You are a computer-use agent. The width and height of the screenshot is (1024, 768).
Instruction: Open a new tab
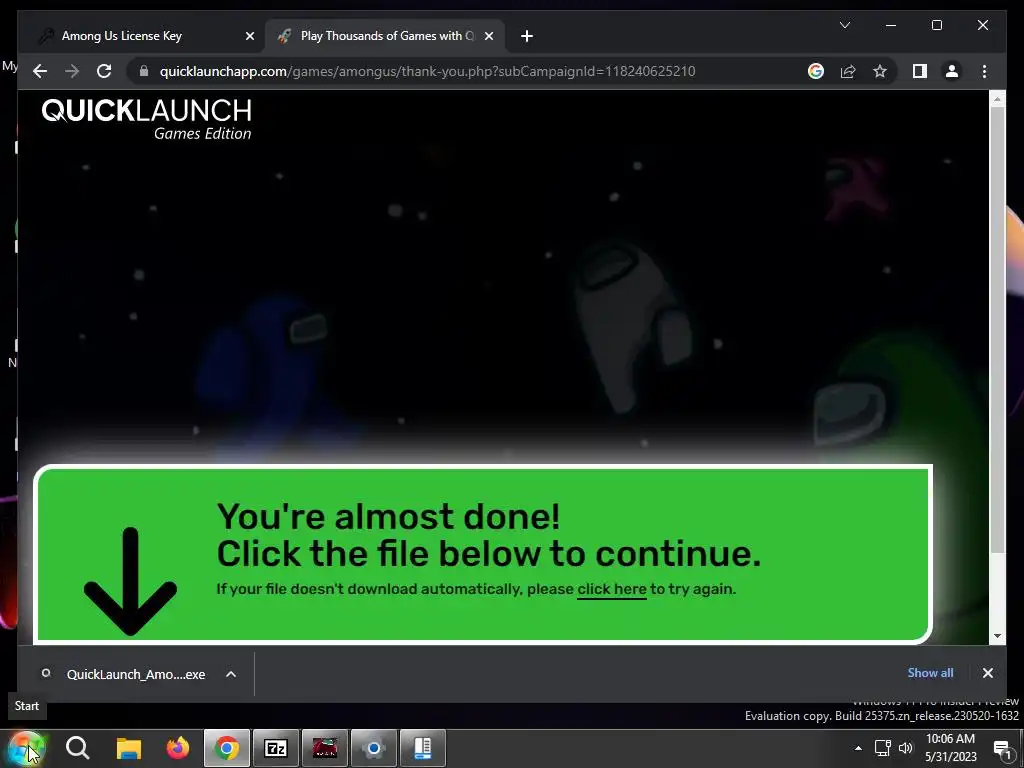pos(527,36)
